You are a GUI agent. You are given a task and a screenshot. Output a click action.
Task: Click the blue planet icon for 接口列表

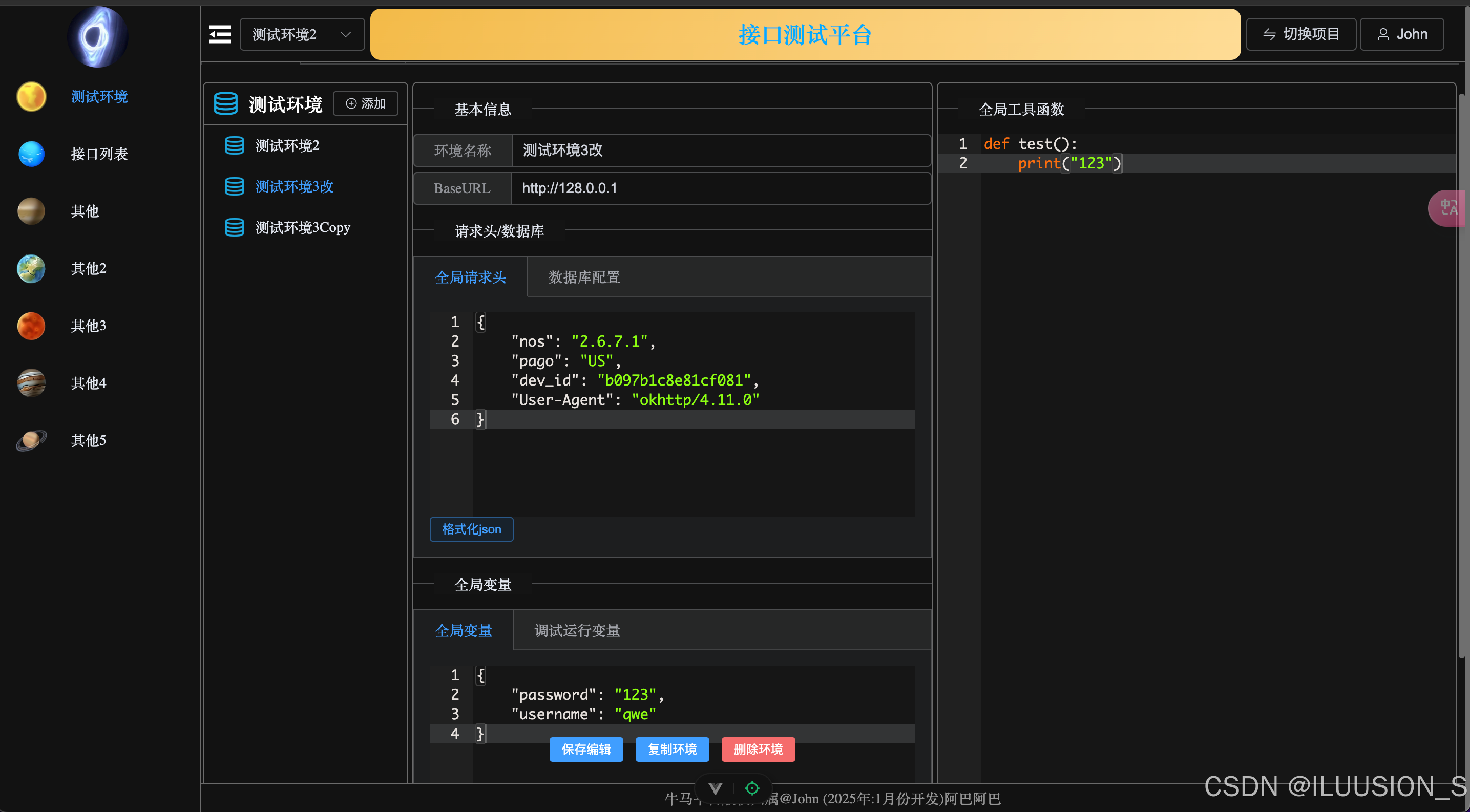coord(31,154)
